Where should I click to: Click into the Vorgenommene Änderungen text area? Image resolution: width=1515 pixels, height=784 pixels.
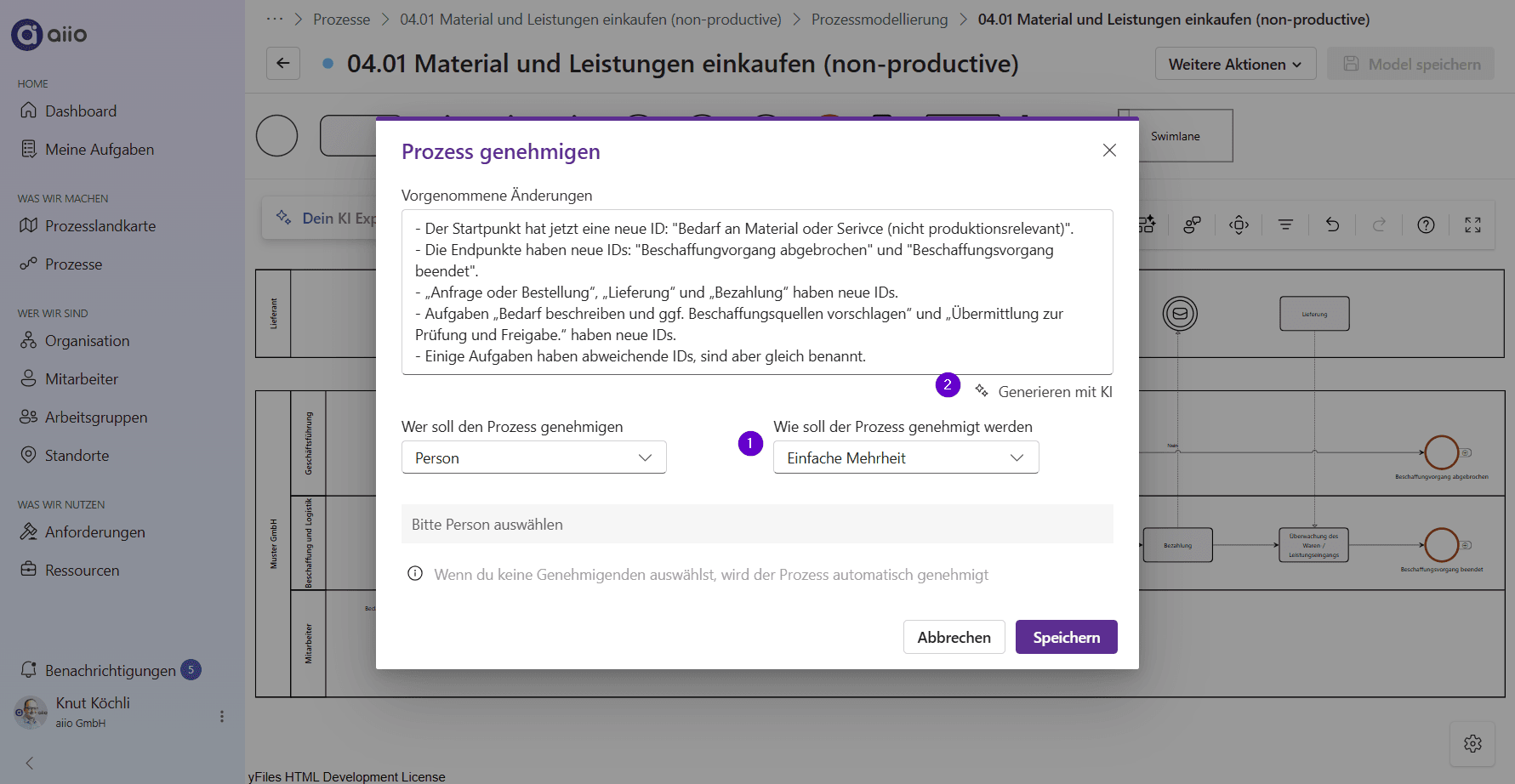click(757, 292)
